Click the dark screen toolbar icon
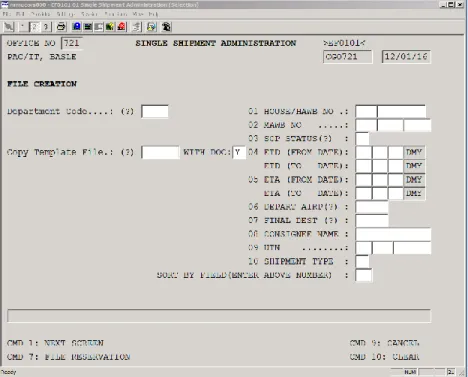The image size is (468, 377). 88,27
